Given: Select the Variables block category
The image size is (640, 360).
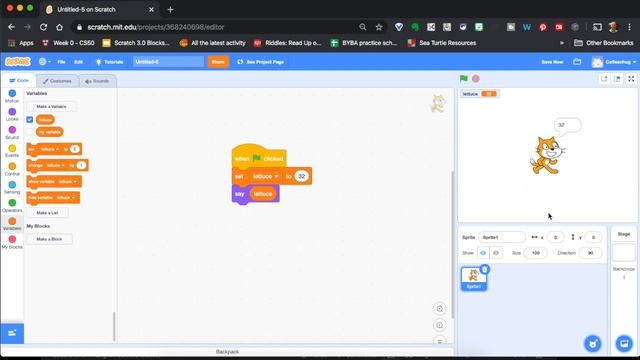Looking at the screenshot, I should (x=12, y=224).
